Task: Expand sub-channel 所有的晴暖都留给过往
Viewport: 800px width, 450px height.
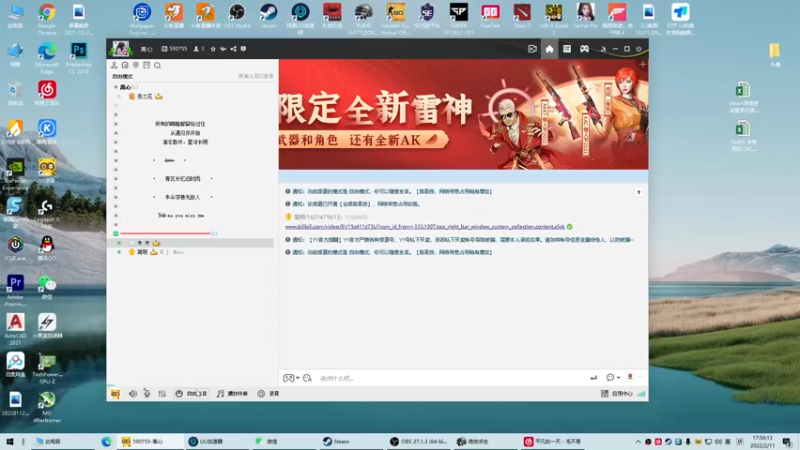Action: tap(116, 124)
